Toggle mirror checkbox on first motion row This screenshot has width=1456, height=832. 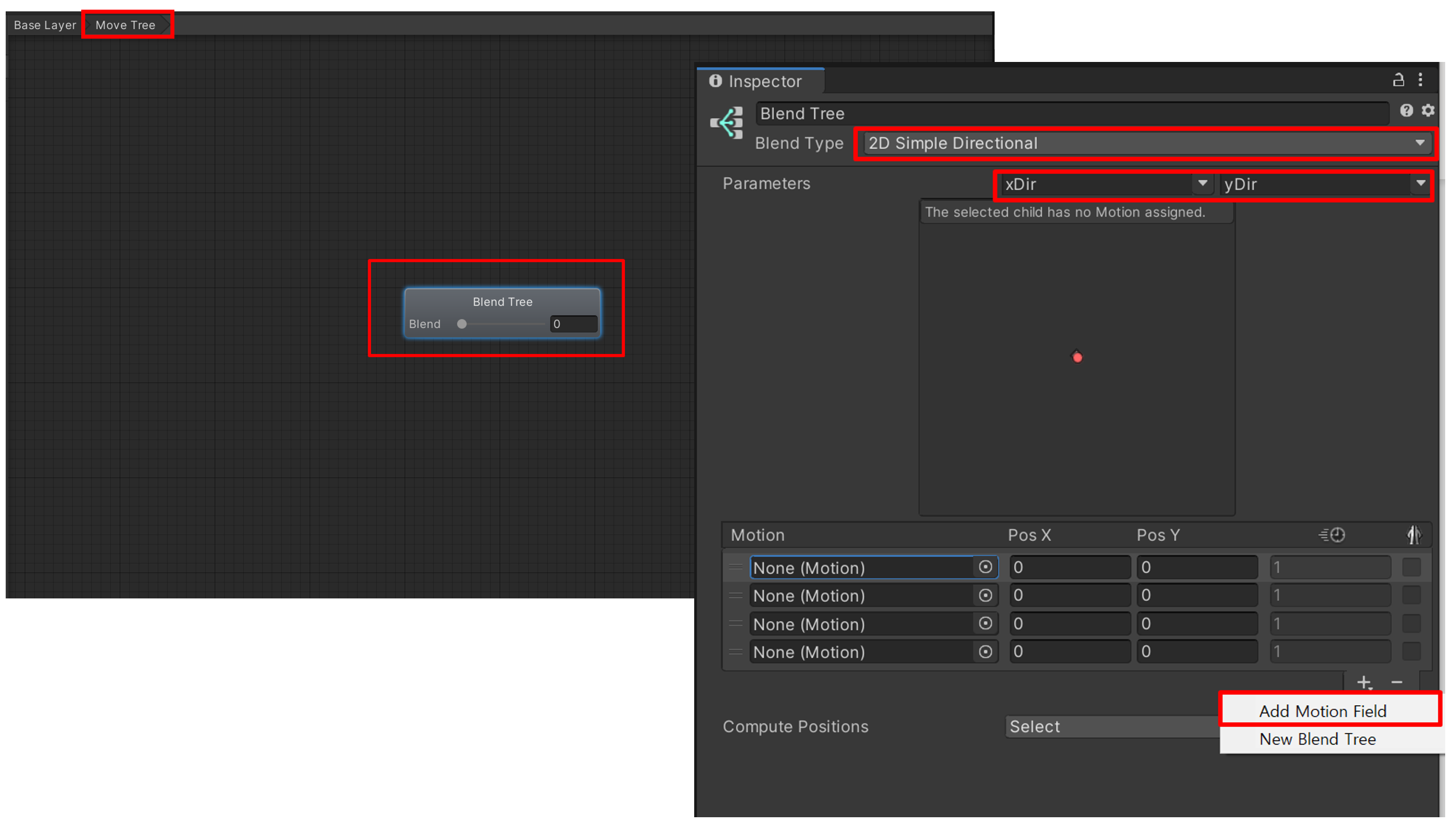(1411, 567)
